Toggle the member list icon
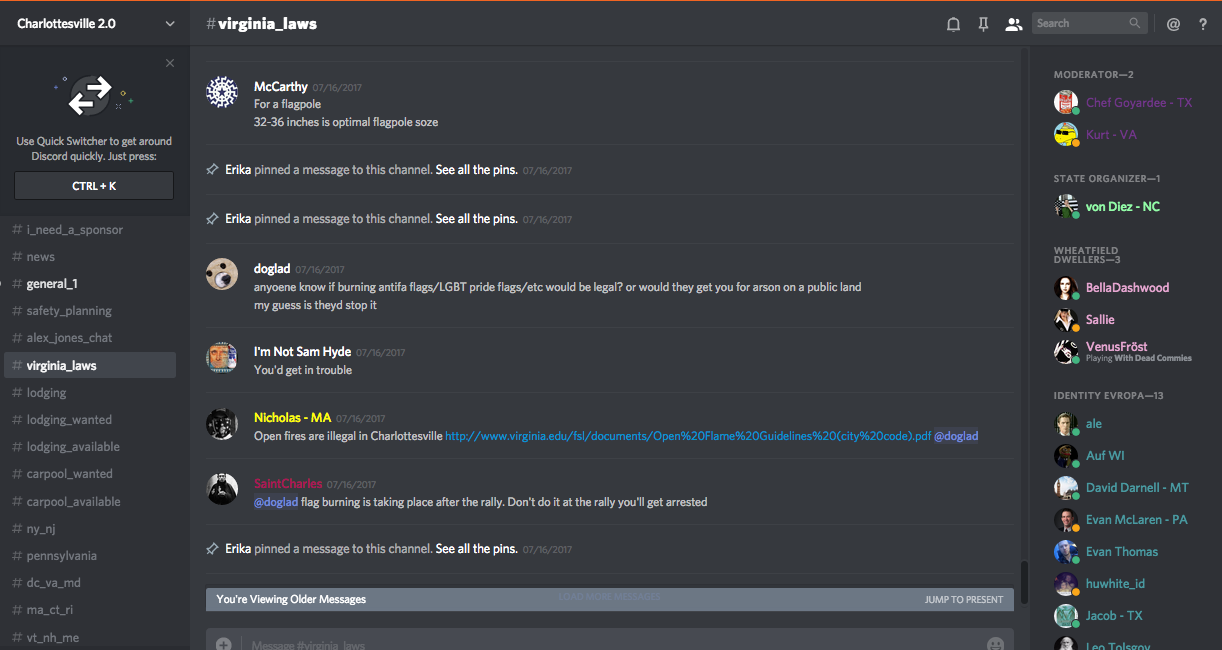The height and width of the screenshot is (650, 1222). point(1013,24)
